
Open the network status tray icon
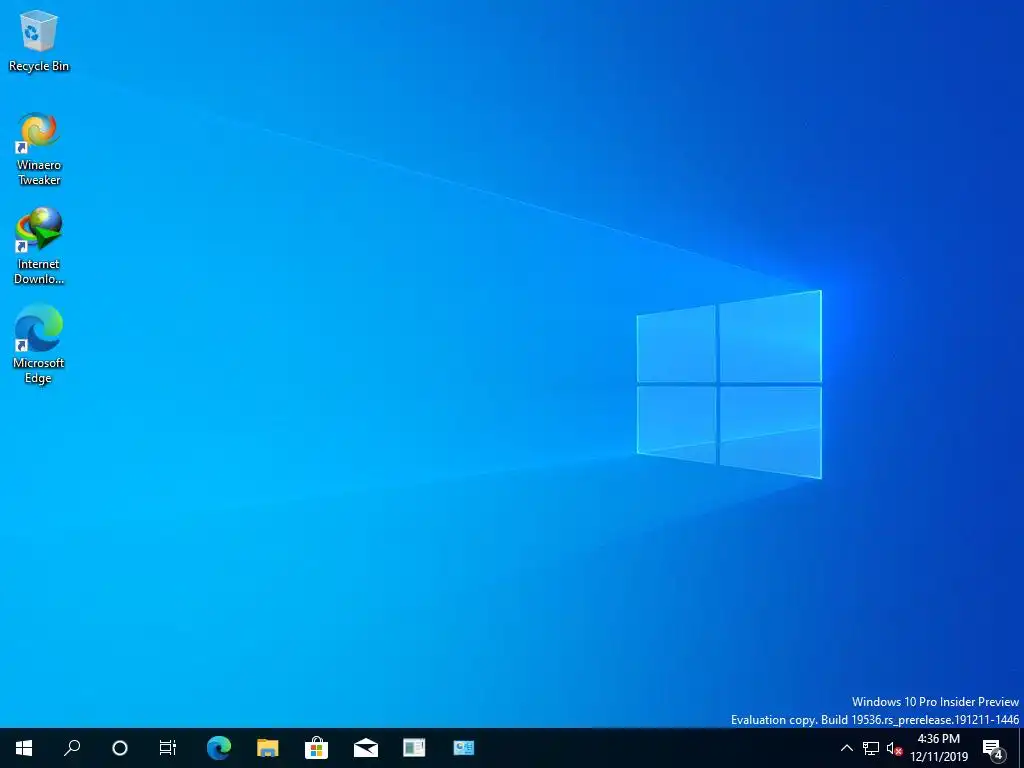[871, 748]
